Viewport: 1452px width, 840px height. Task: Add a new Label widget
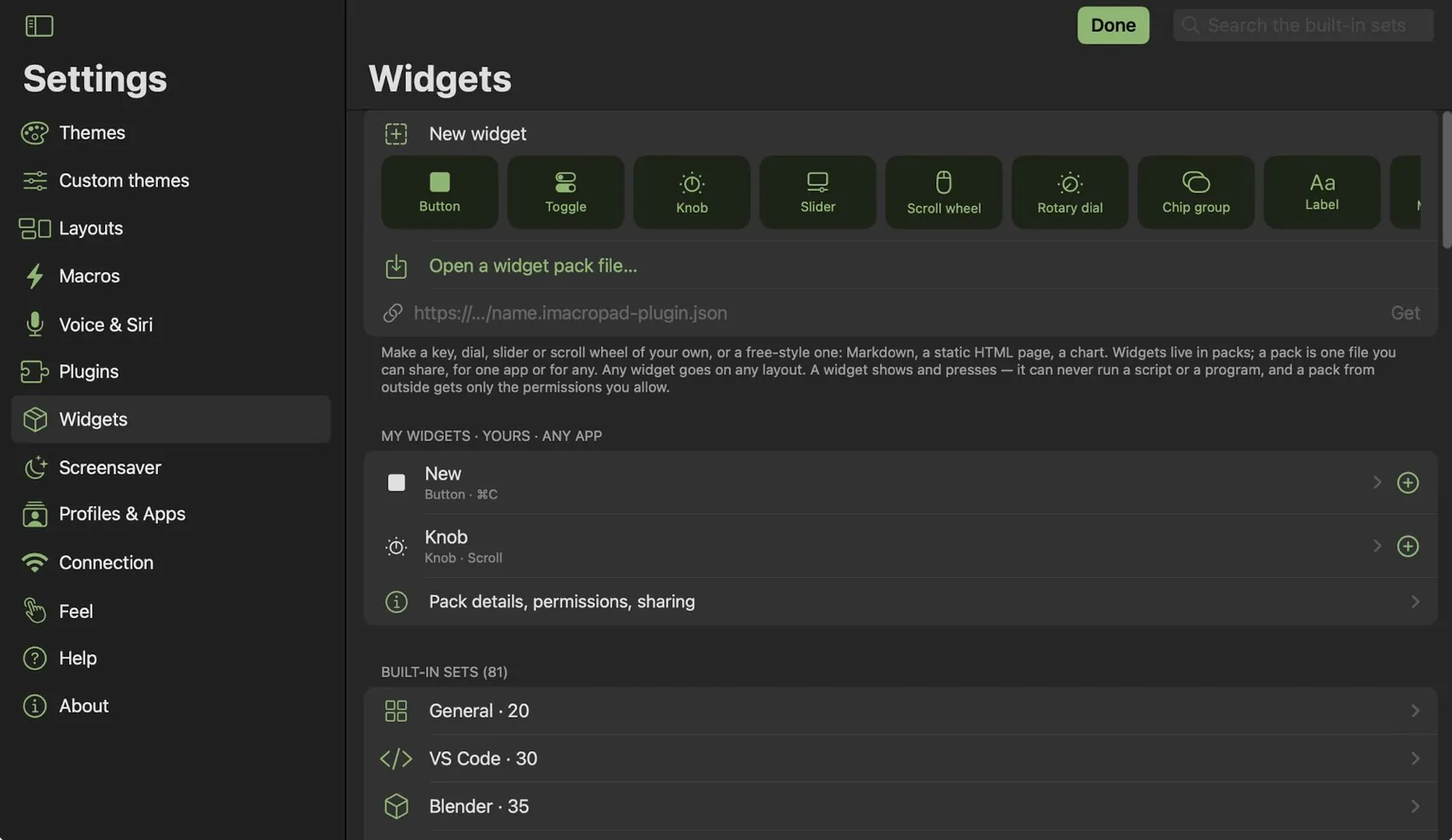1322,192
